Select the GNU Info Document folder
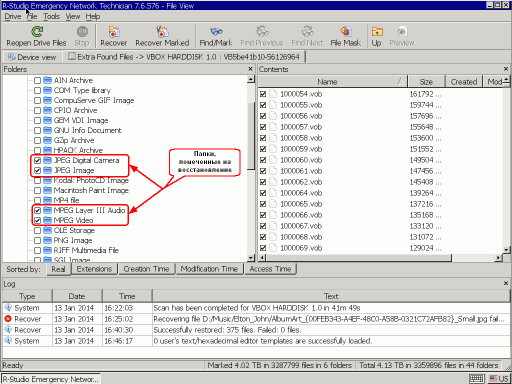The height and width of the screenshot is (384, 512). [88, 130]
